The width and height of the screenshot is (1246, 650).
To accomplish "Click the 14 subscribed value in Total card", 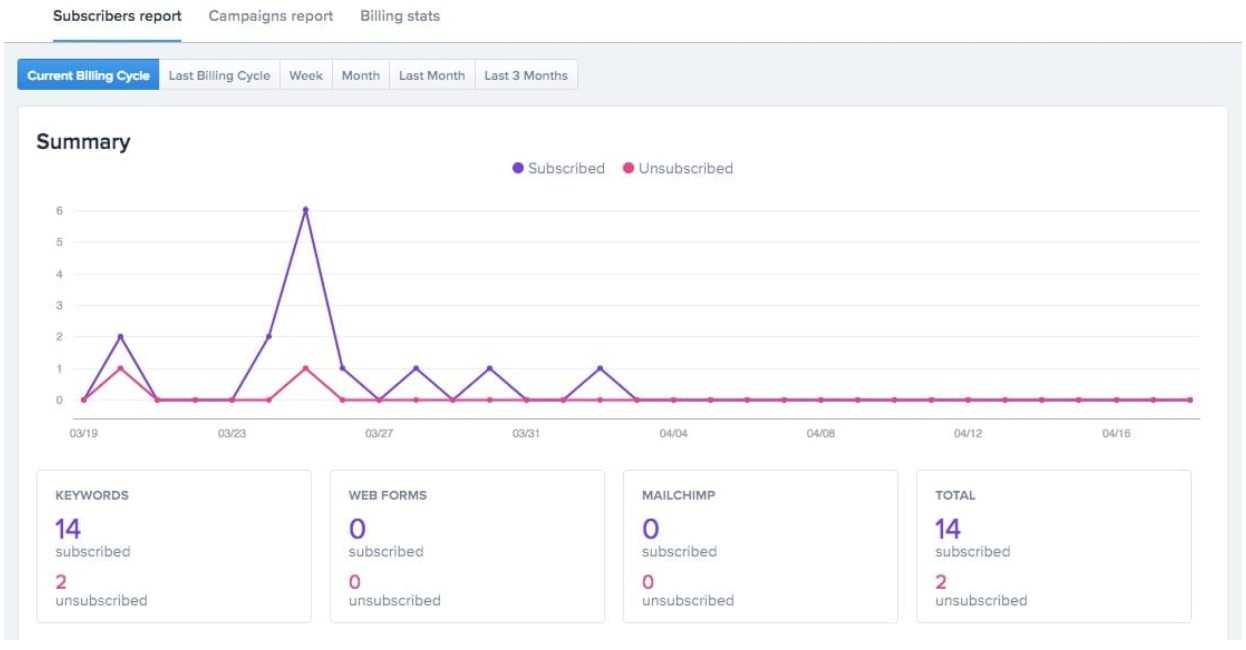I will (x=948, y=529).
